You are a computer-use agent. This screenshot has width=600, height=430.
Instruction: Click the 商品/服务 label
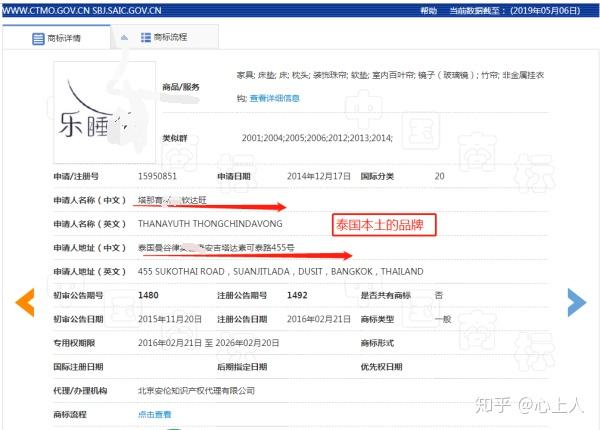click(x=181, y=87)
